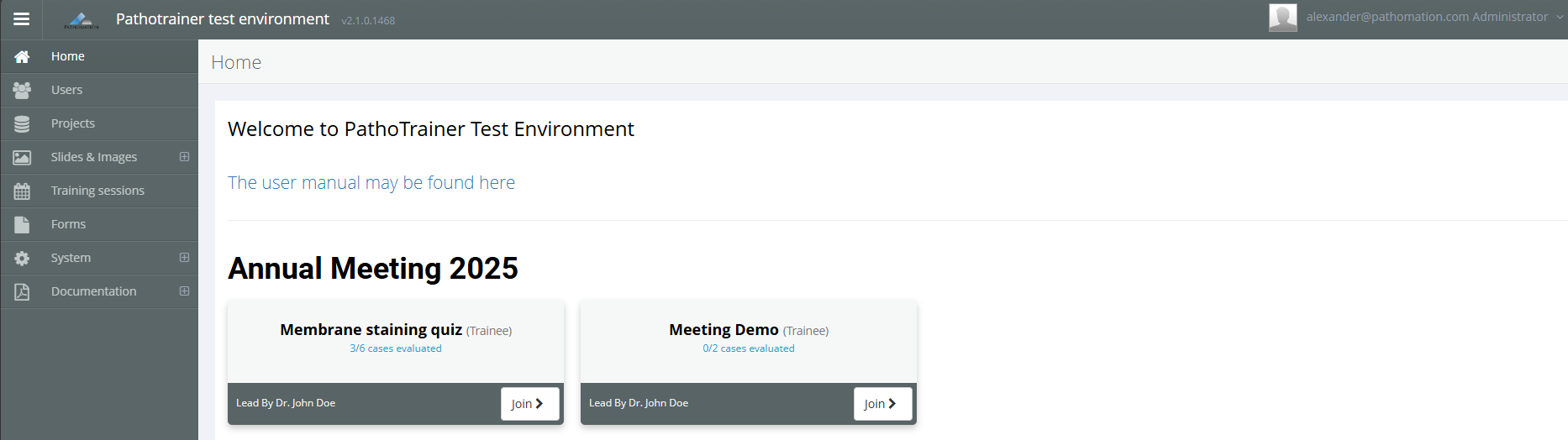Click the Forms document icon

point(22,224)
